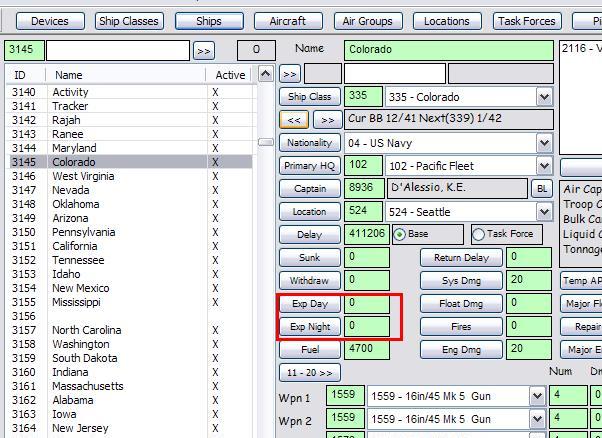Screen dimensions: 602x438
Task: Click the Sys Dmg value field 20
Action: click(x=529, y=280)
